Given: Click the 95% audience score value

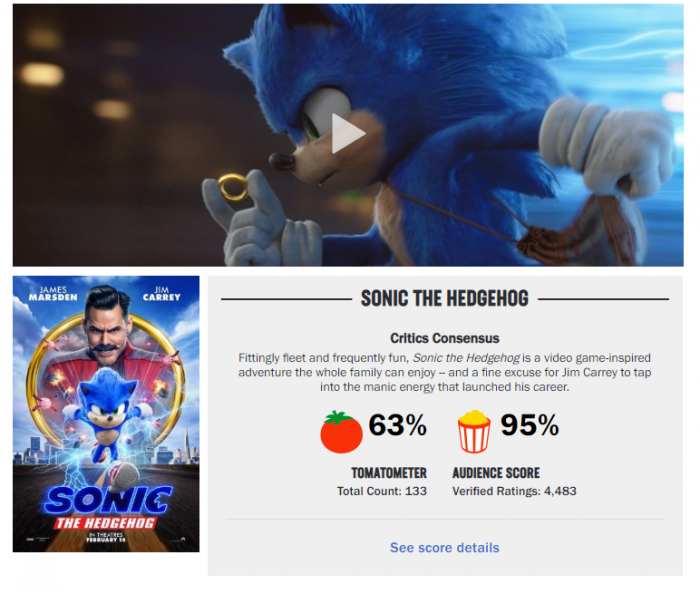Looking at the screenshot, I should point(529,426).
